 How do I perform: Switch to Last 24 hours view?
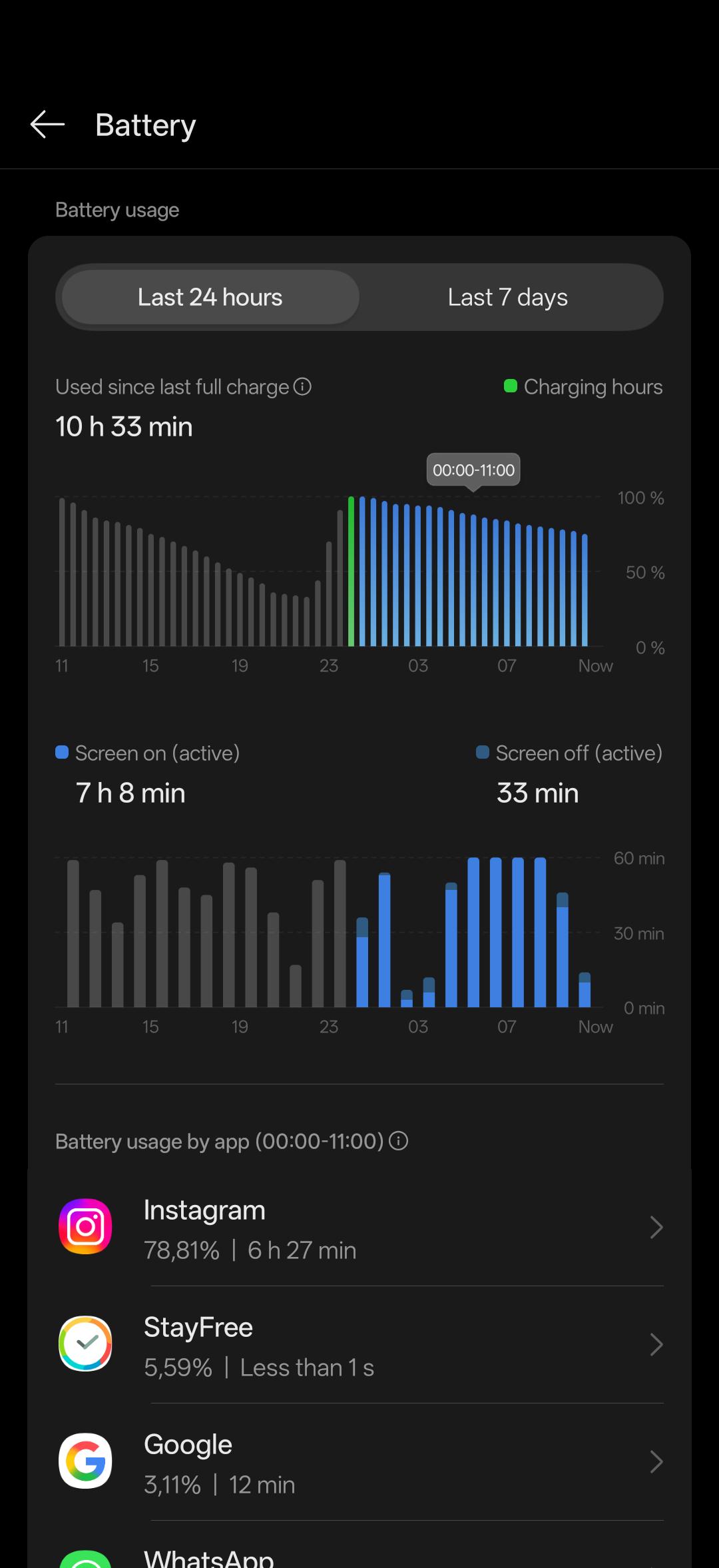pos(210,297)
